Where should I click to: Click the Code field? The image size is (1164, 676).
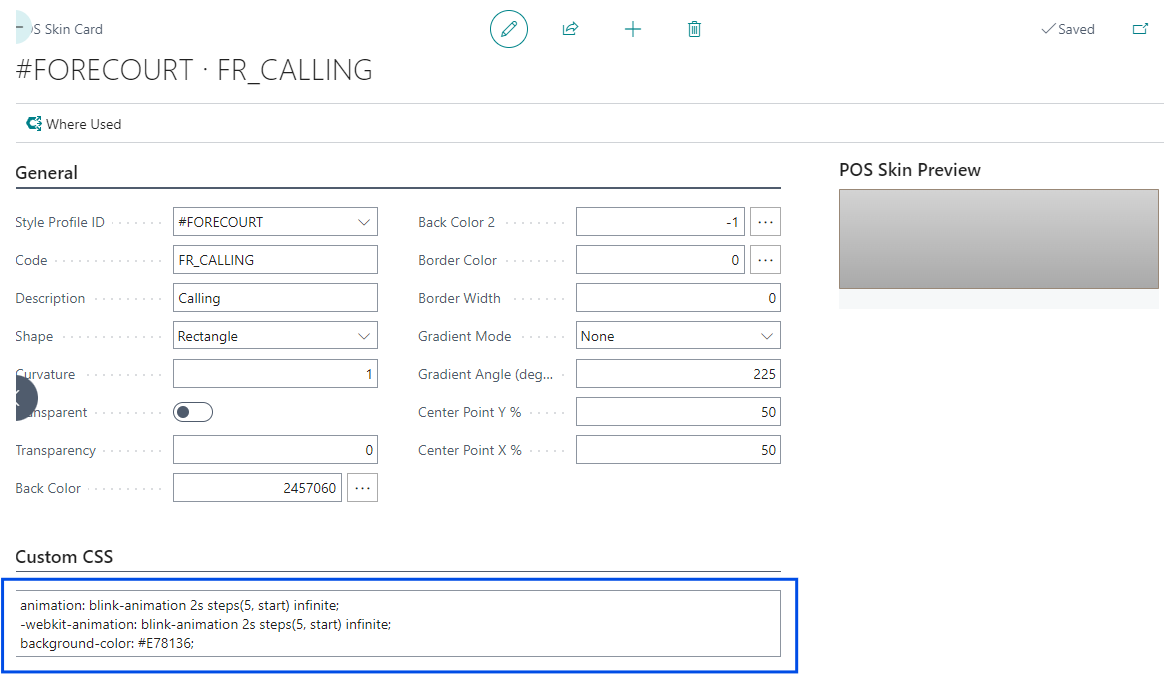point(275,260)
